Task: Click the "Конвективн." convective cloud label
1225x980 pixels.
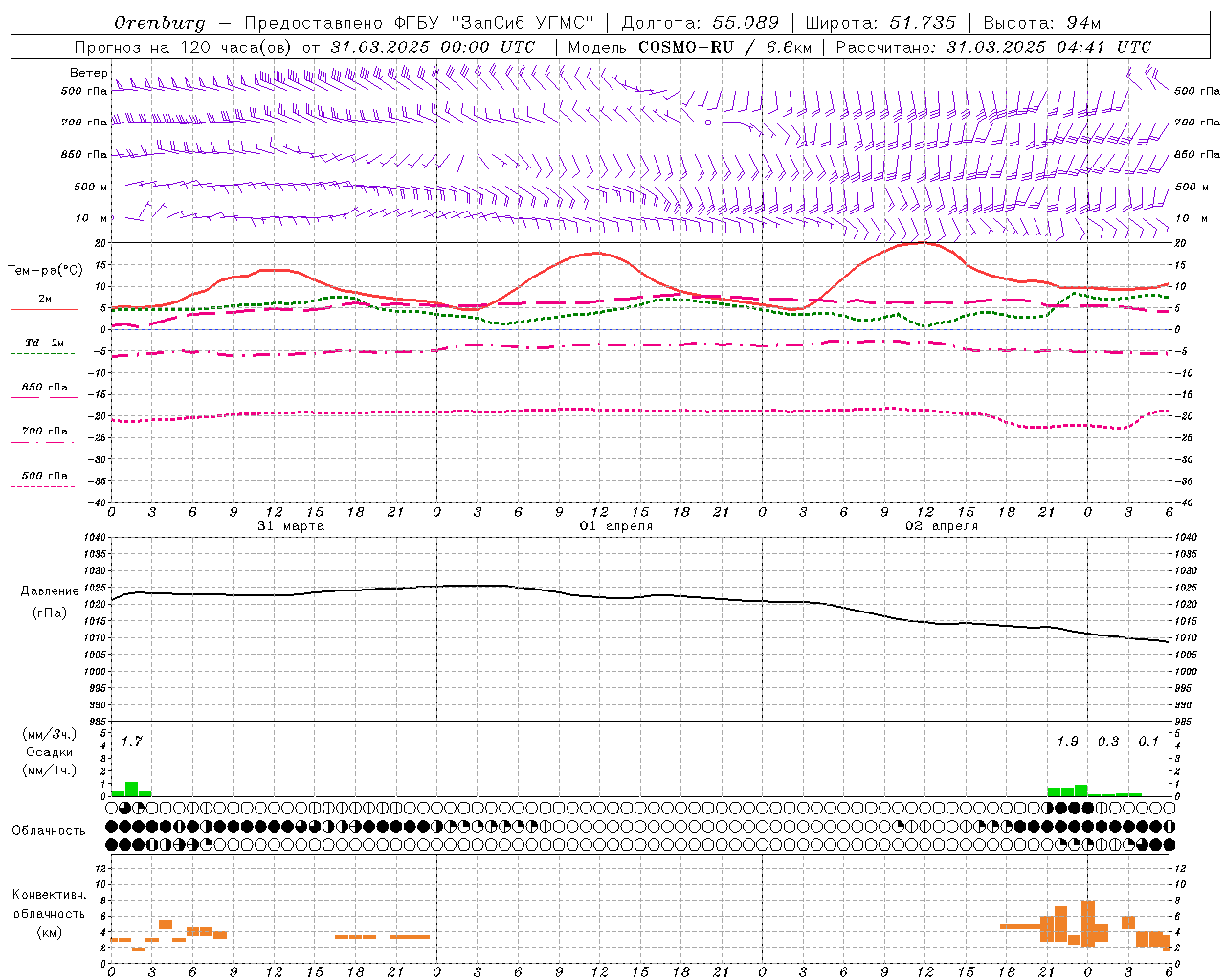Action: coord(49,895)
